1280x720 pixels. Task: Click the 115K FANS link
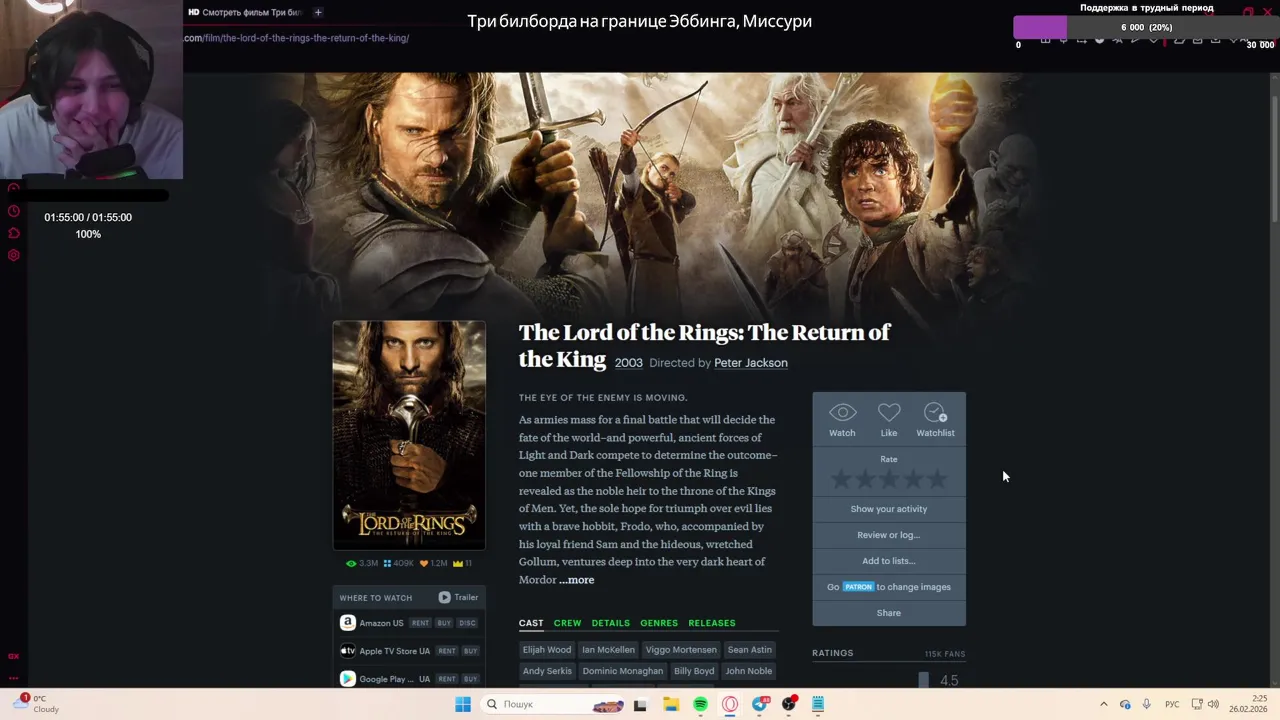[x=944, y=654]
